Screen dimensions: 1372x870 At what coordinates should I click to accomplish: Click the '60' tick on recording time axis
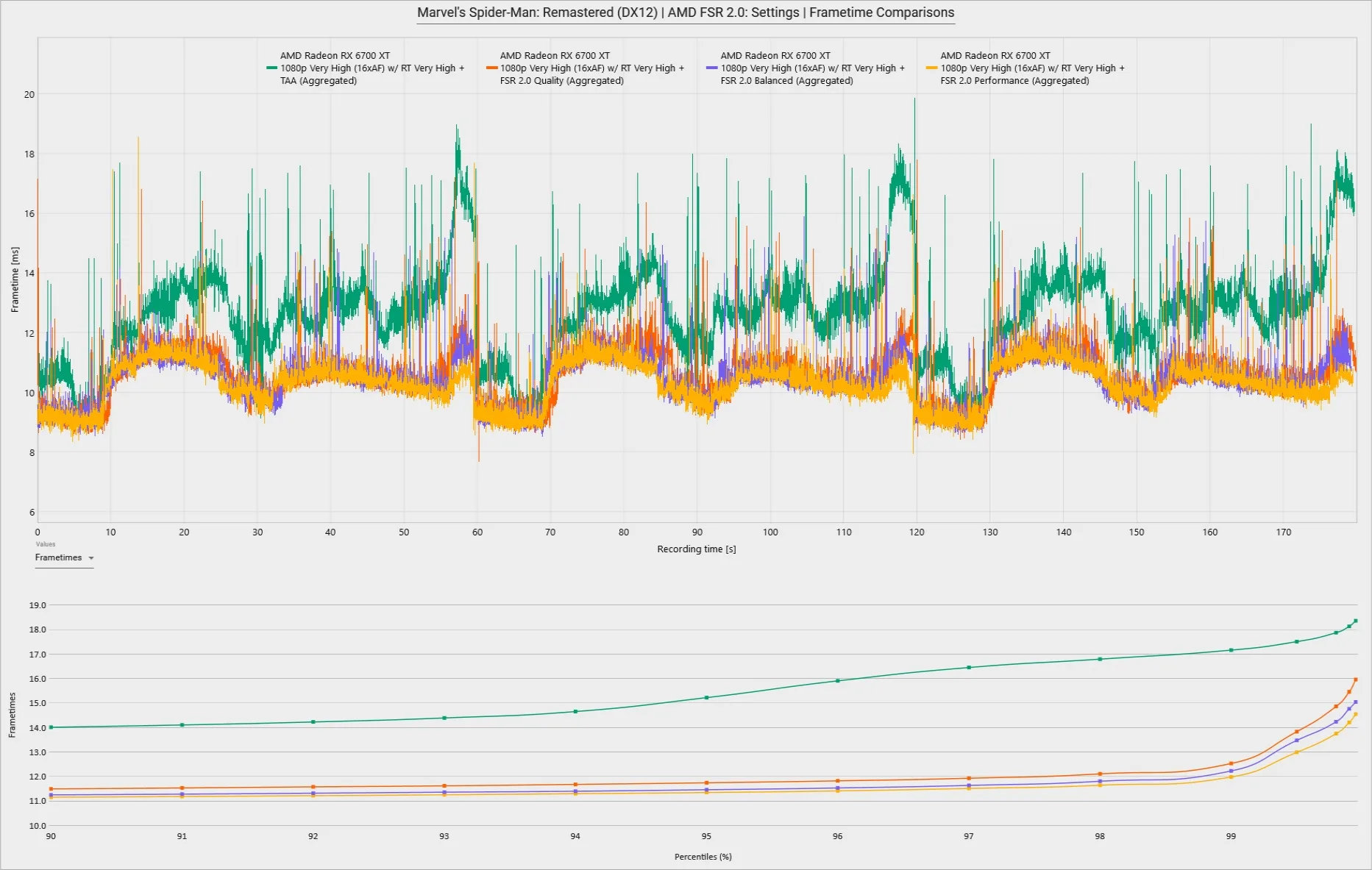click(477, 532)
